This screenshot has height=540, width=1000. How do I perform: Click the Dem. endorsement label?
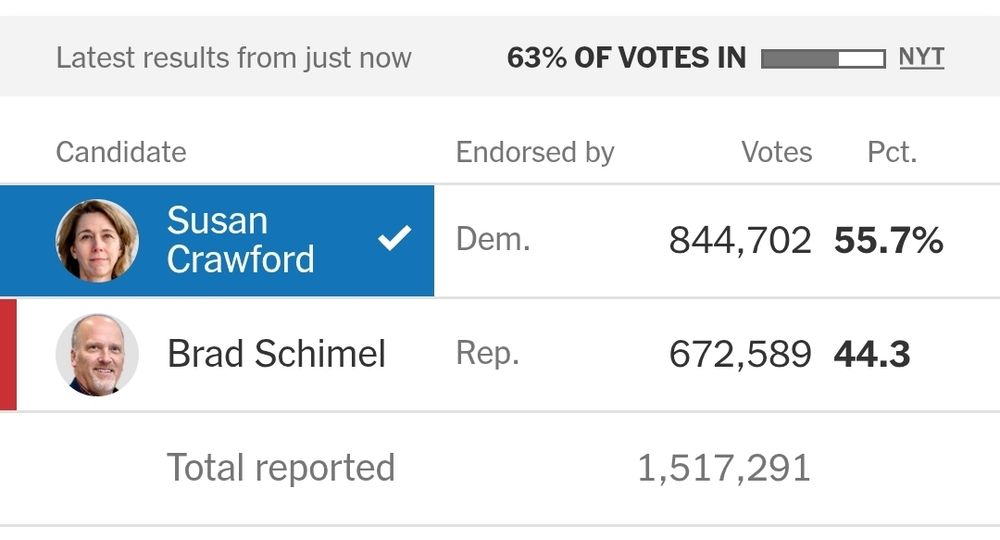[x=493, y=240]
